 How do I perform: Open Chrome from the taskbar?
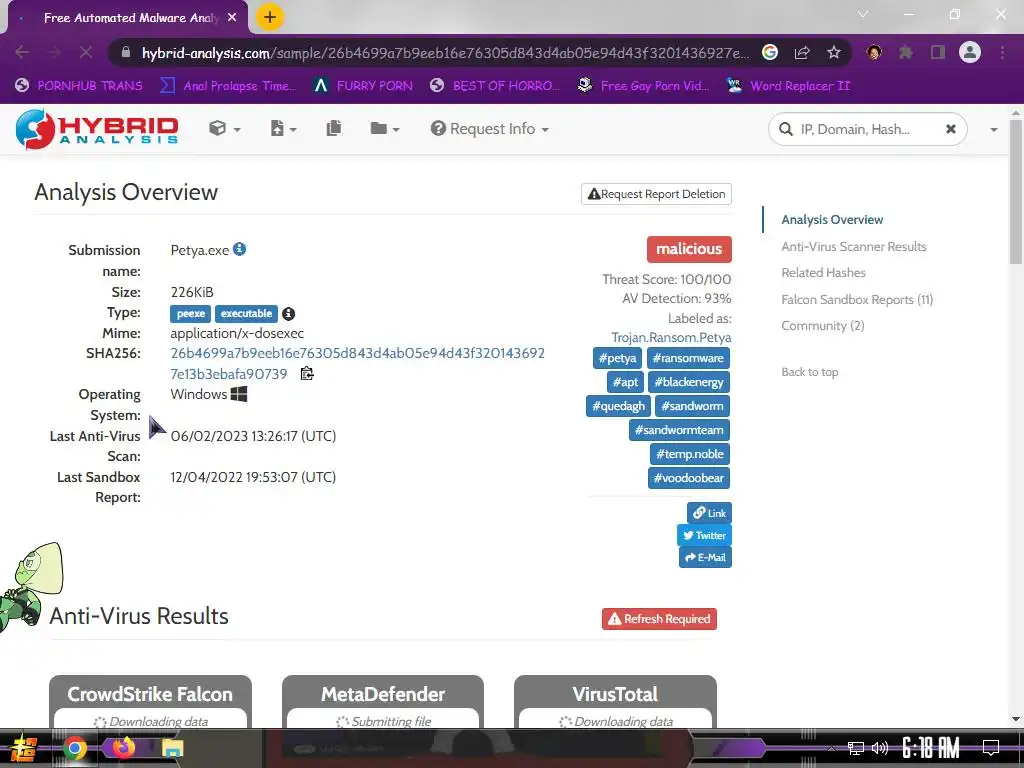[x=74, y=748]
